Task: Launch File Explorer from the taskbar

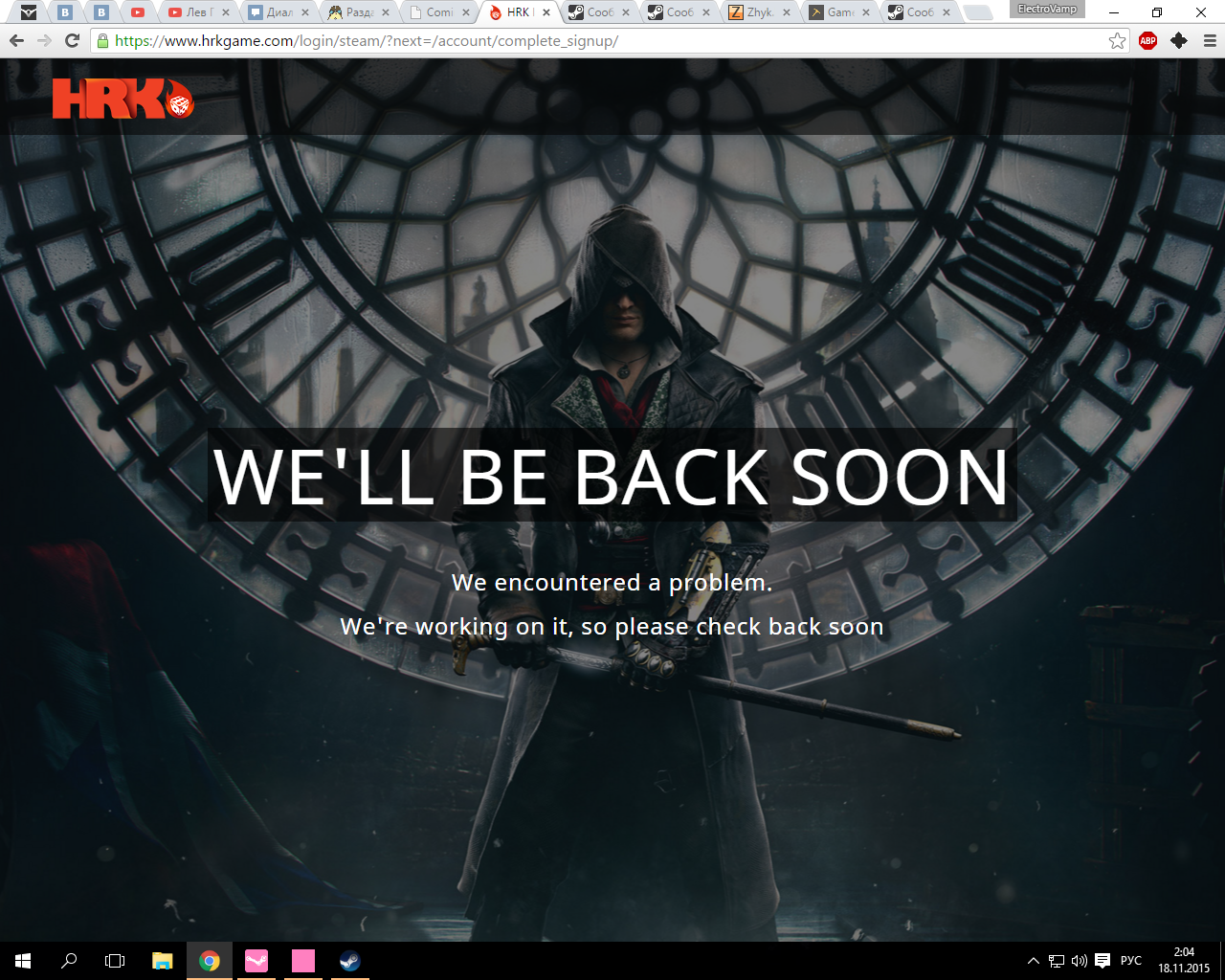Action: (x=163, y=961)
